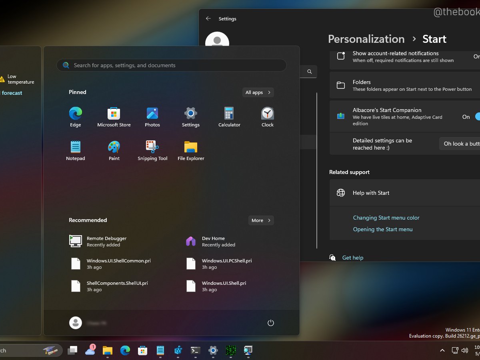The image size is (480, 360).
Task: Open Settings from the pinned apps
Action: 191,117
